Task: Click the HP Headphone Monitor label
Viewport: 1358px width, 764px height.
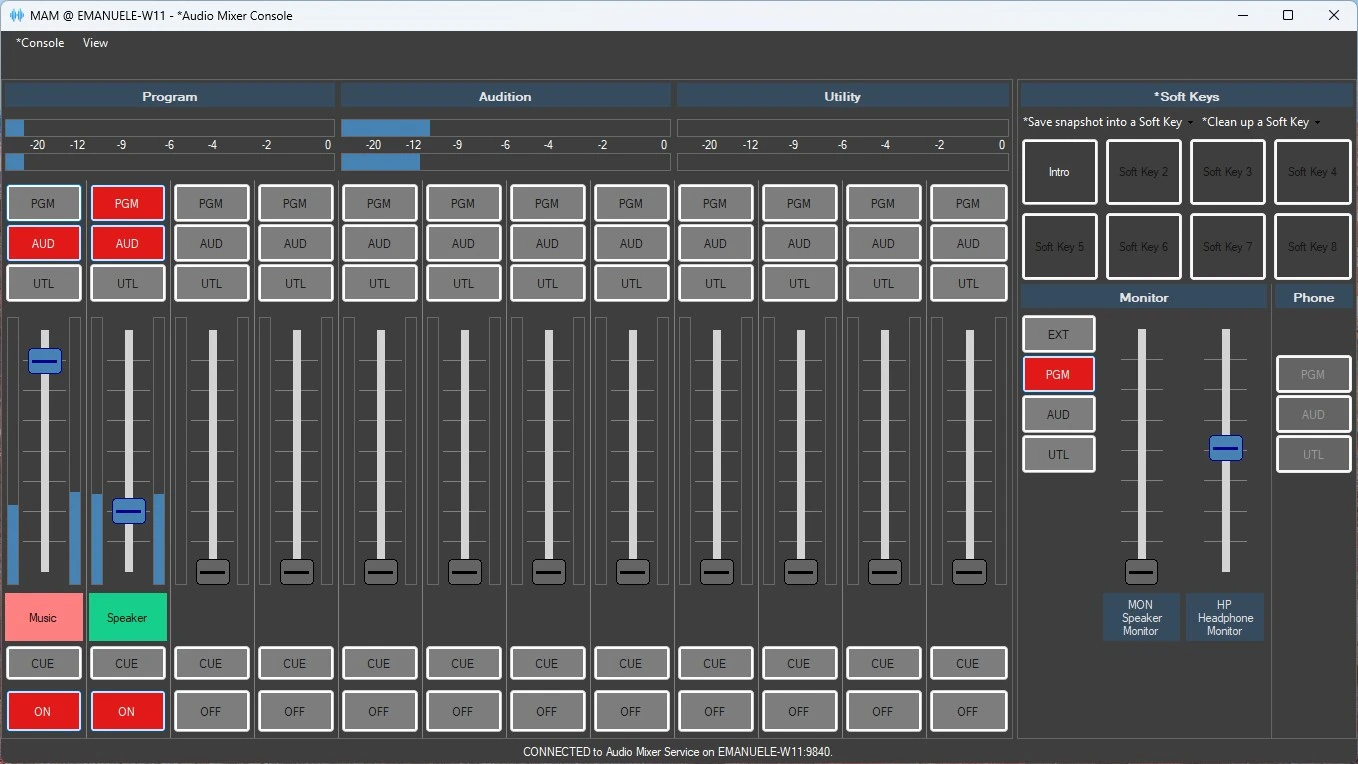Action: 1224,617
